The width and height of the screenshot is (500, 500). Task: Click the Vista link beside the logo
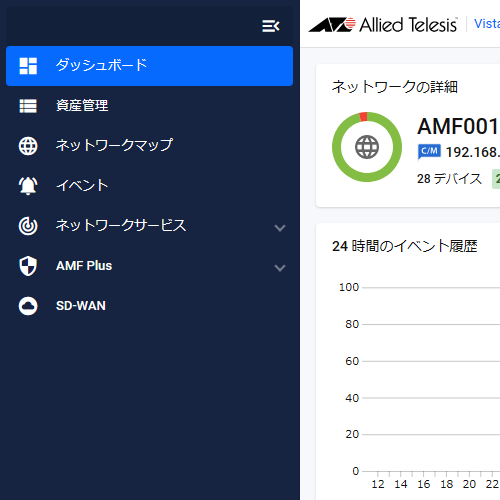pos(487,24)
